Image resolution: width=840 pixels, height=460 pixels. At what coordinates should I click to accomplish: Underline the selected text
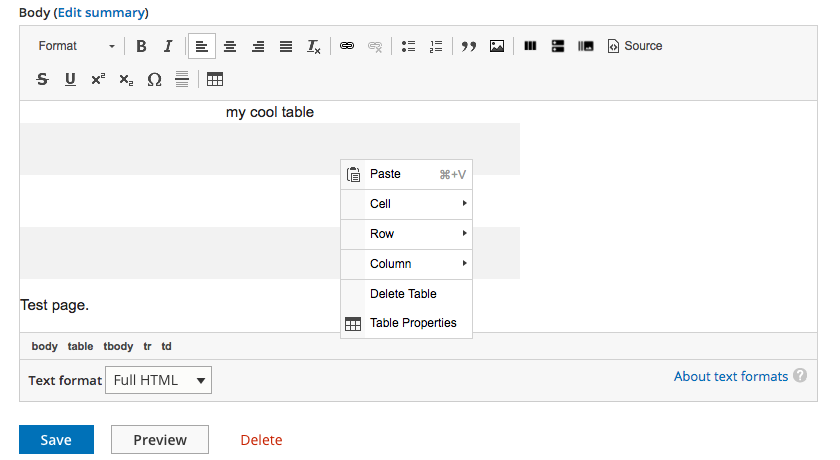point(70,79)
